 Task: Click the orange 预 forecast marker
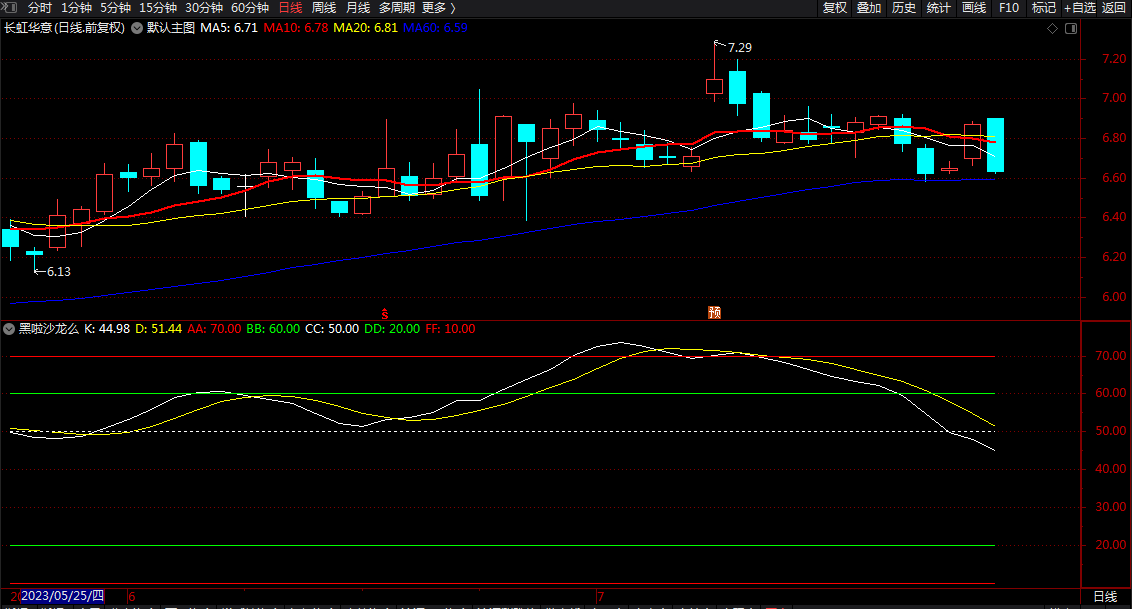715,312
